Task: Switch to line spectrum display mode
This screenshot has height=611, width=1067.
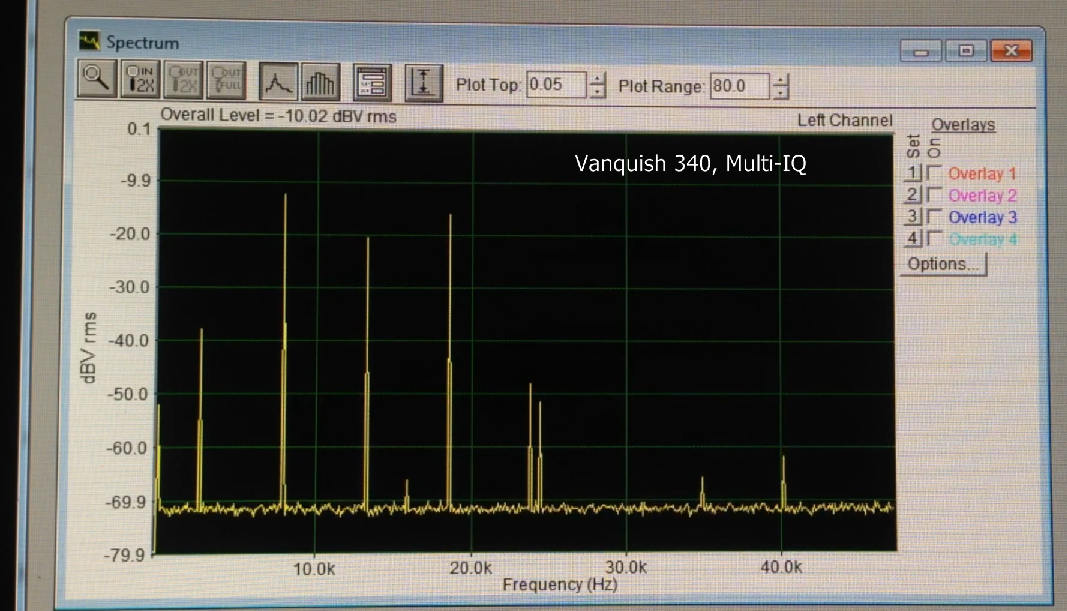Action: 278,82
